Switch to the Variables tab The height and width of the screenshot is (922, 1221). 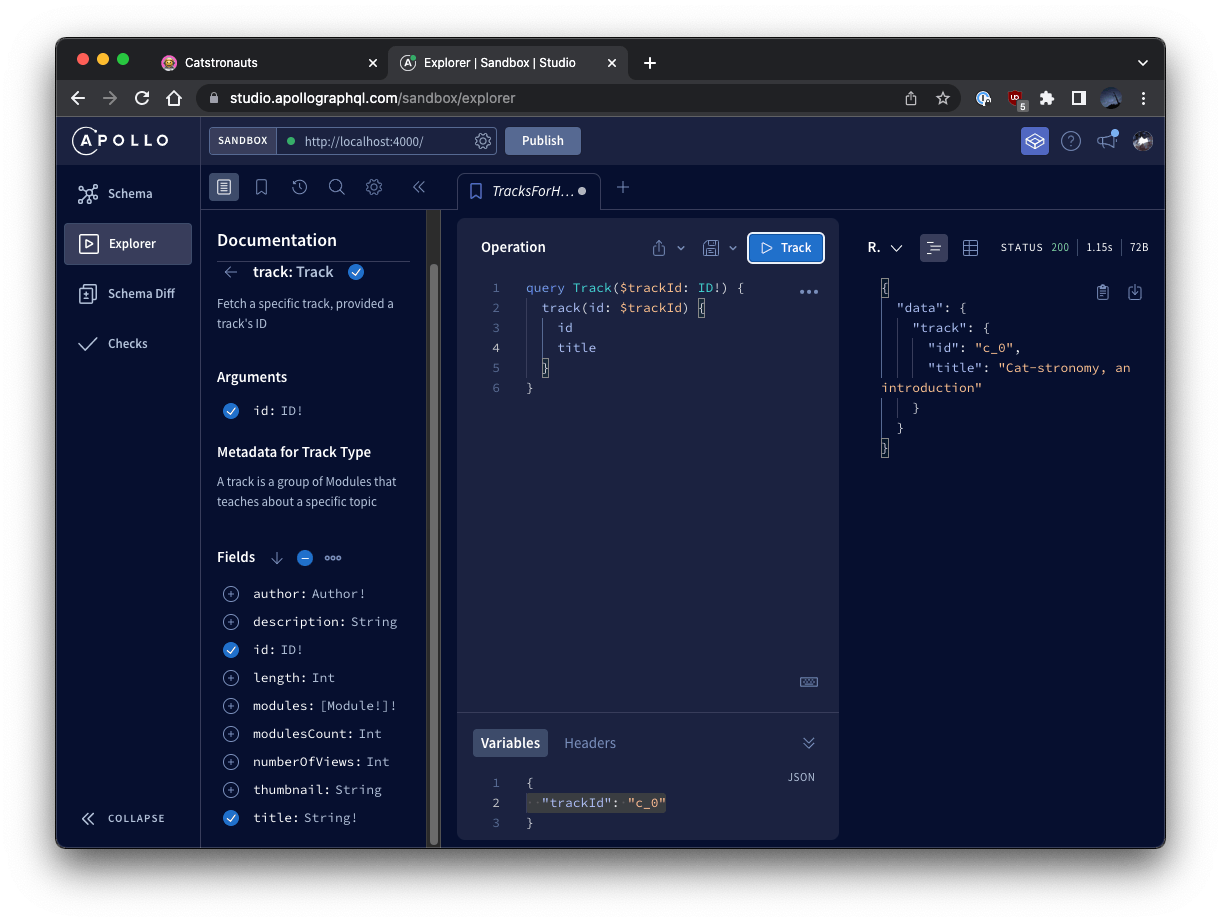[510, 743]
